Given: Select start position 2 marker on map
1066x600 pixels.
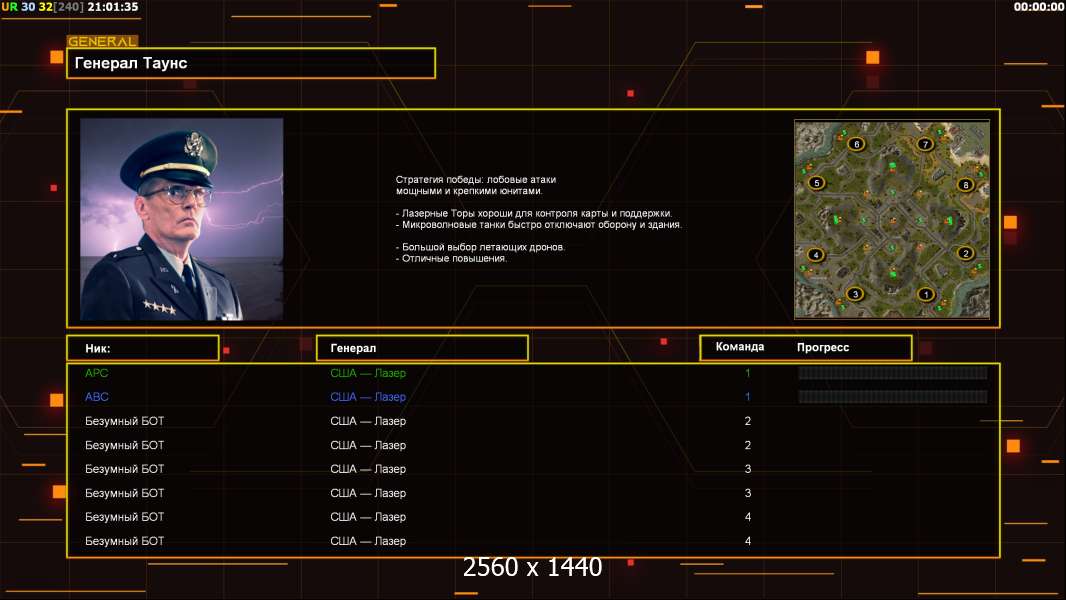Looking at the screenshot, I should pyautogui.click(x=966, y=253).
